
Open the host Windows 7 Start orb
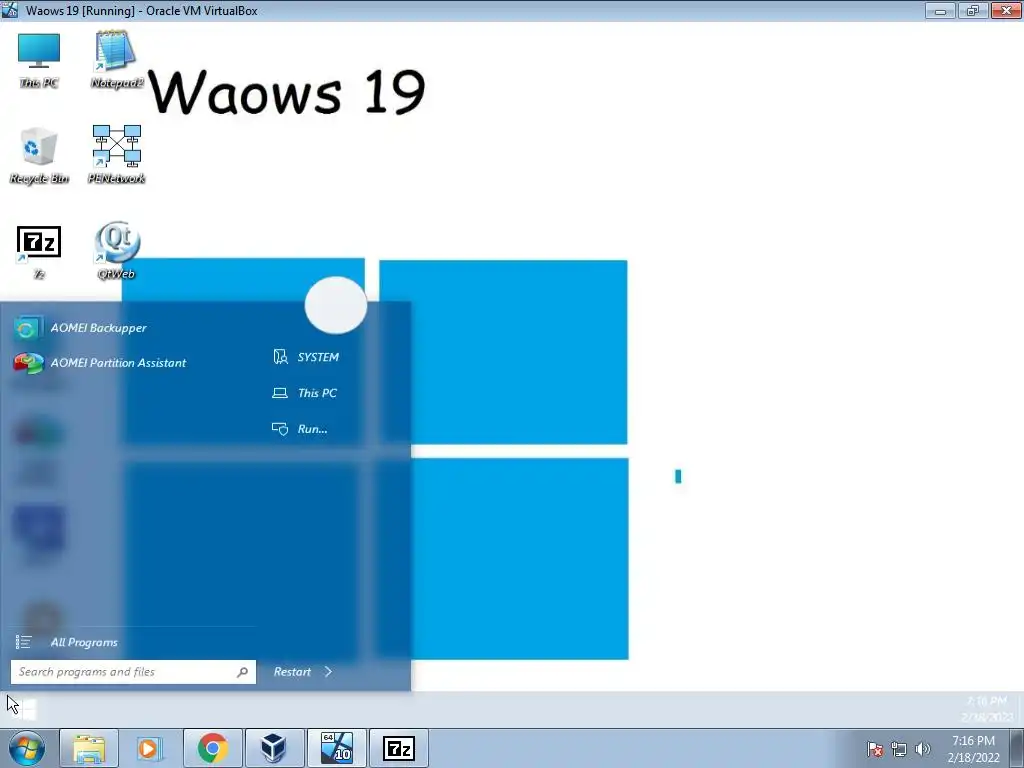(26, 748)
